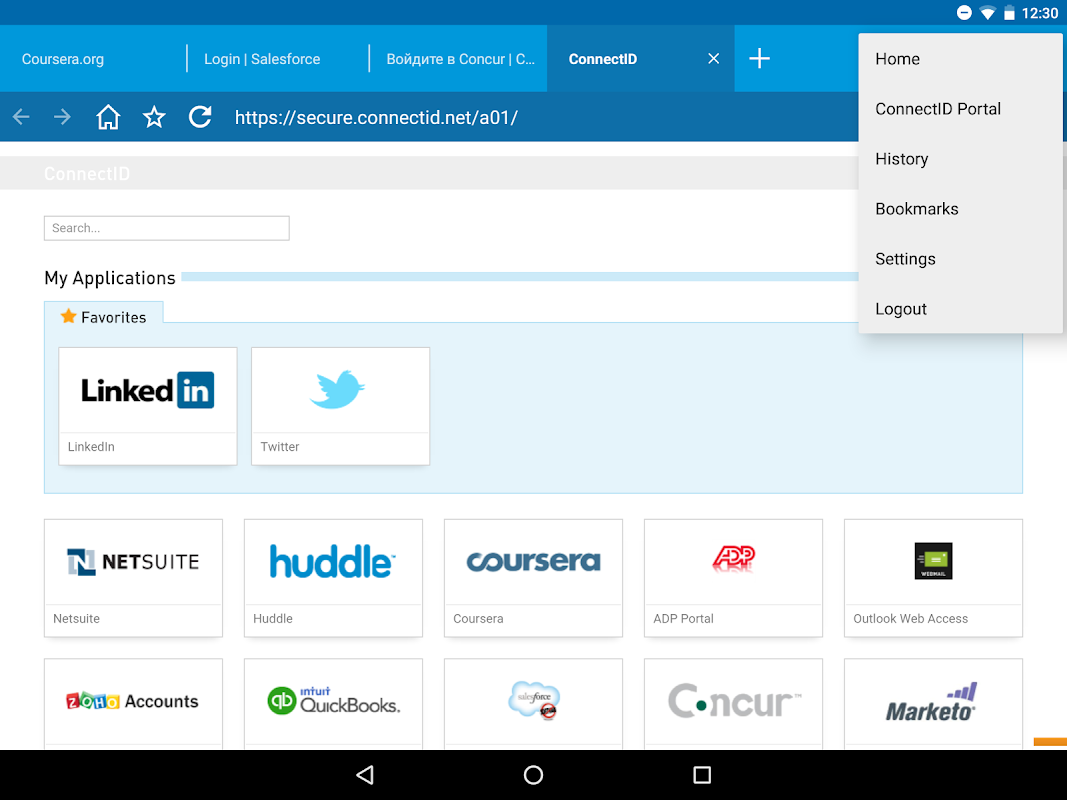Select Home from the dropdown menu

click(x=960, y=59)
